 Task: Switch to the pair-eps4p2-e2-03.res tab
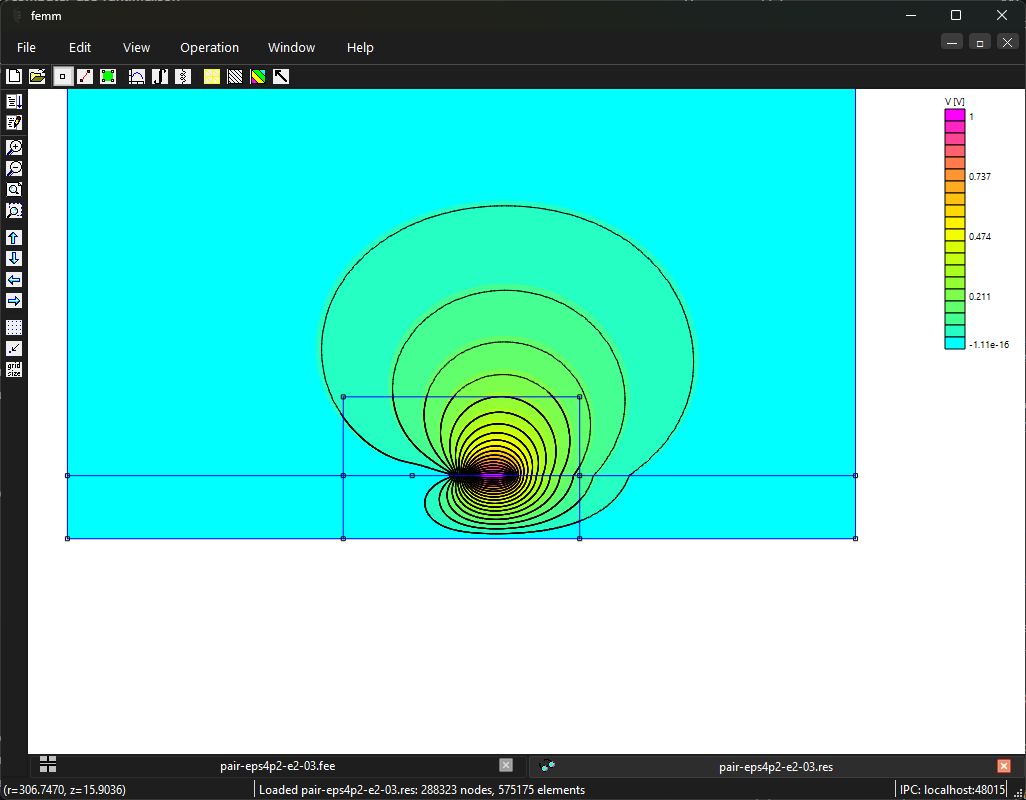pyautogui.click(x=775, y=767)
